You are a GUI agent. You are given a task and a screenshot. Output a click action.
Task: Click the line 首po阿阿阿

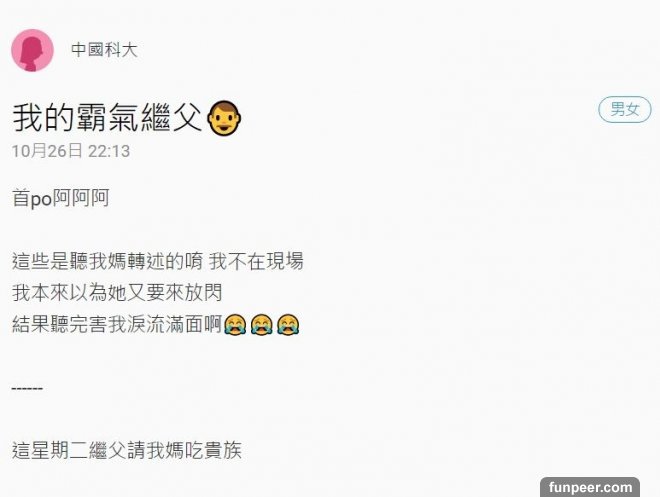[x=61, y=198]
